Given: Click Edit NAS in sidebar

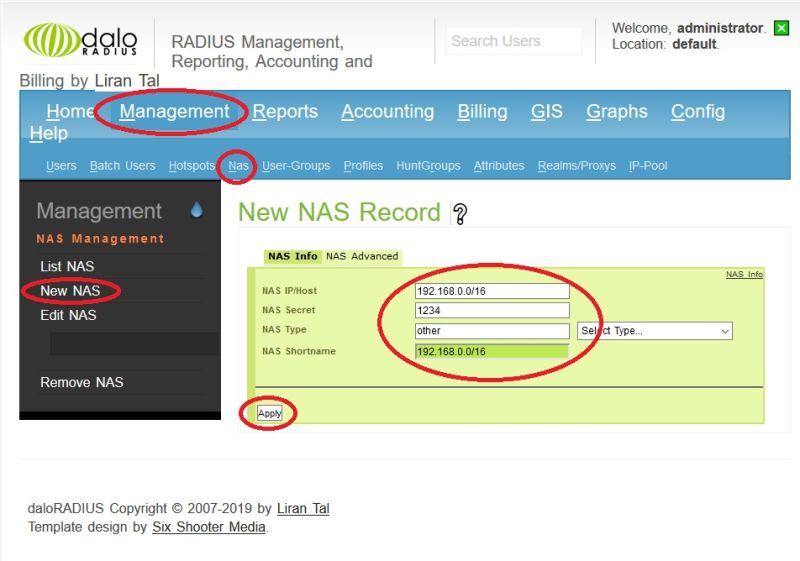Looking at the screenshot, I should 68,315.
